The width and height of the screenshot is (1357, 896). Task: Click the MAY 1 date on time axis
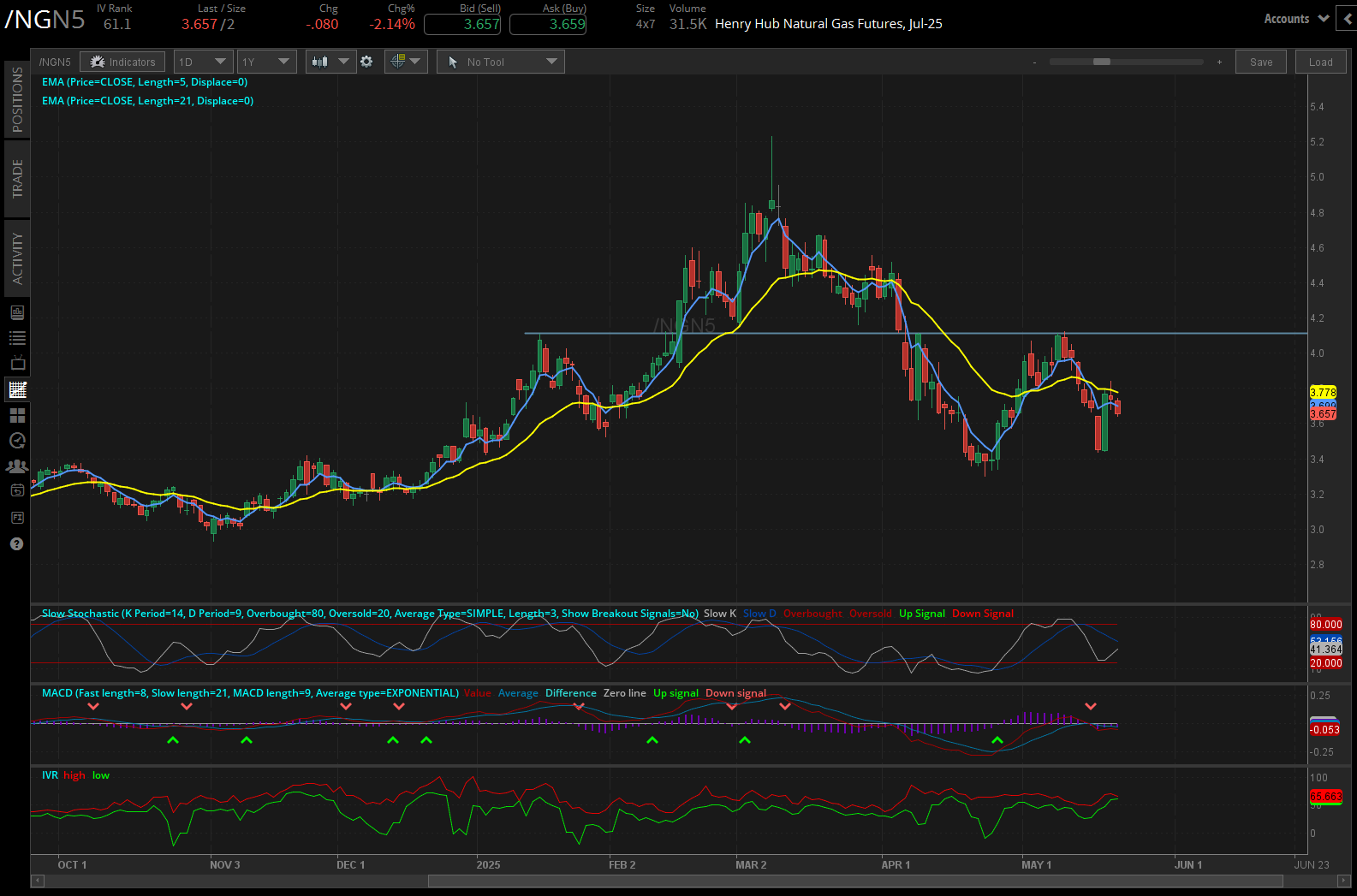[1036, 864]
